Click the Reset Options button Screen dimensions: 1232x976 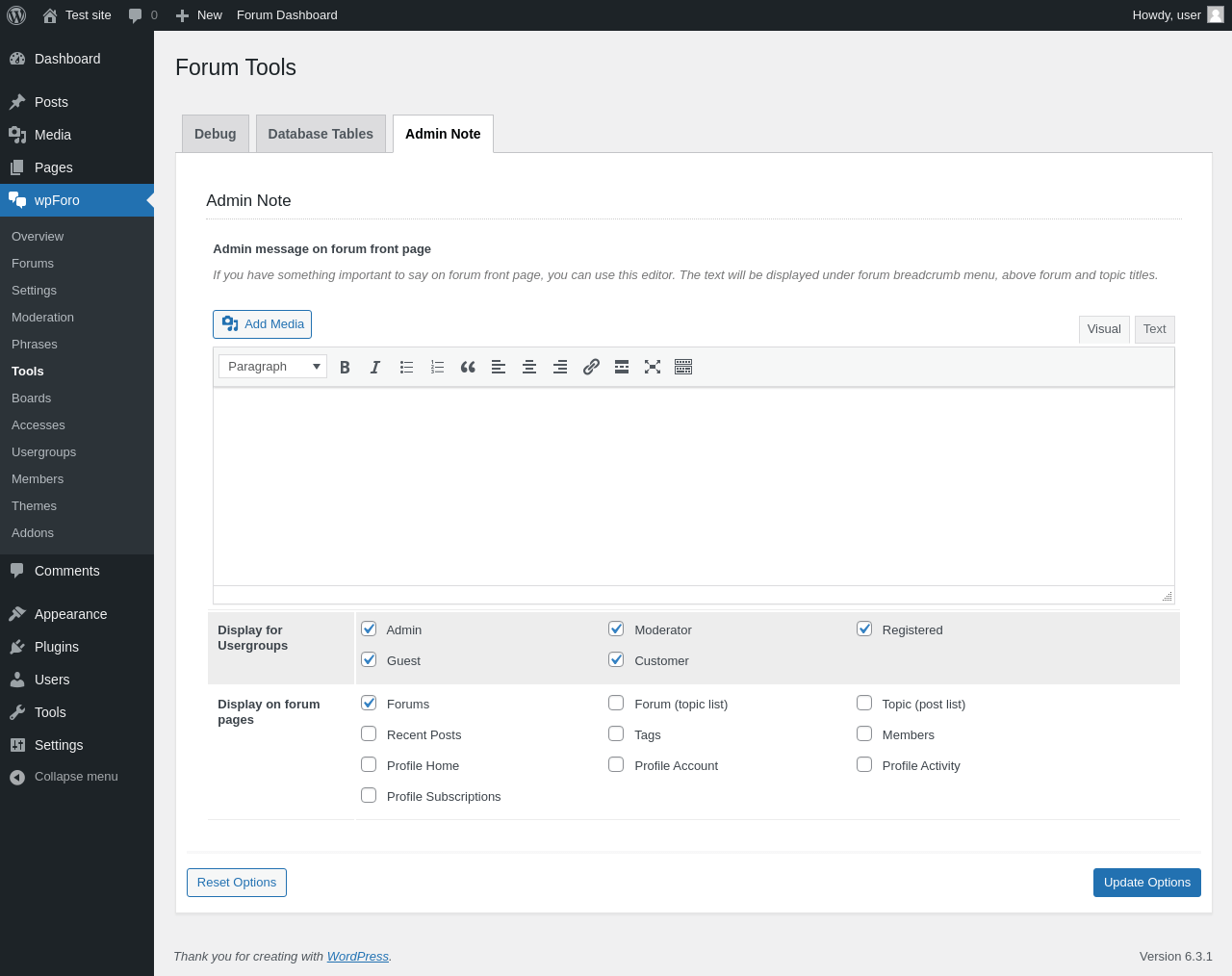(237, 883)
